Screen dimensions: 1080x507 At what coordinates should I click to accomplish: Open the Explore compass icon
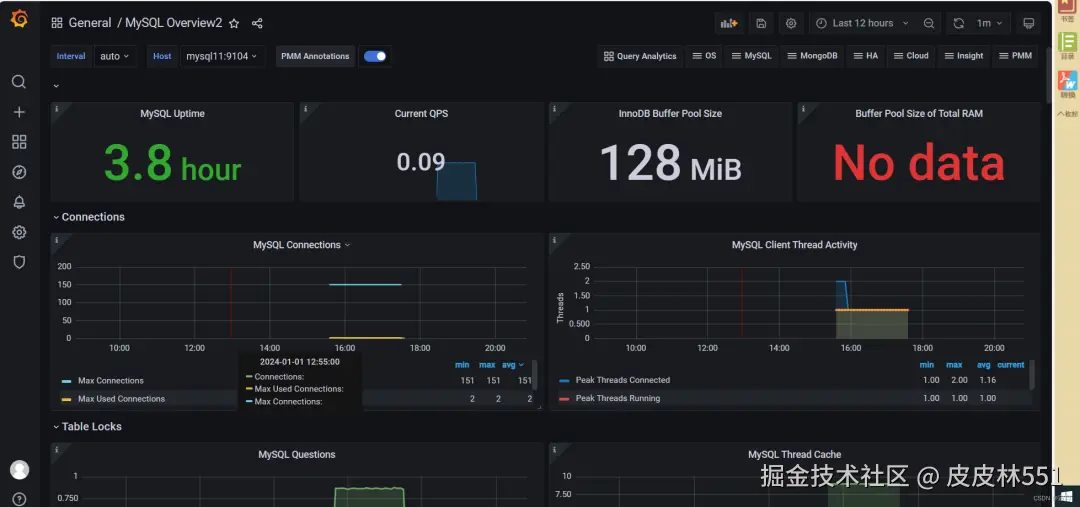tap(19, 172)
